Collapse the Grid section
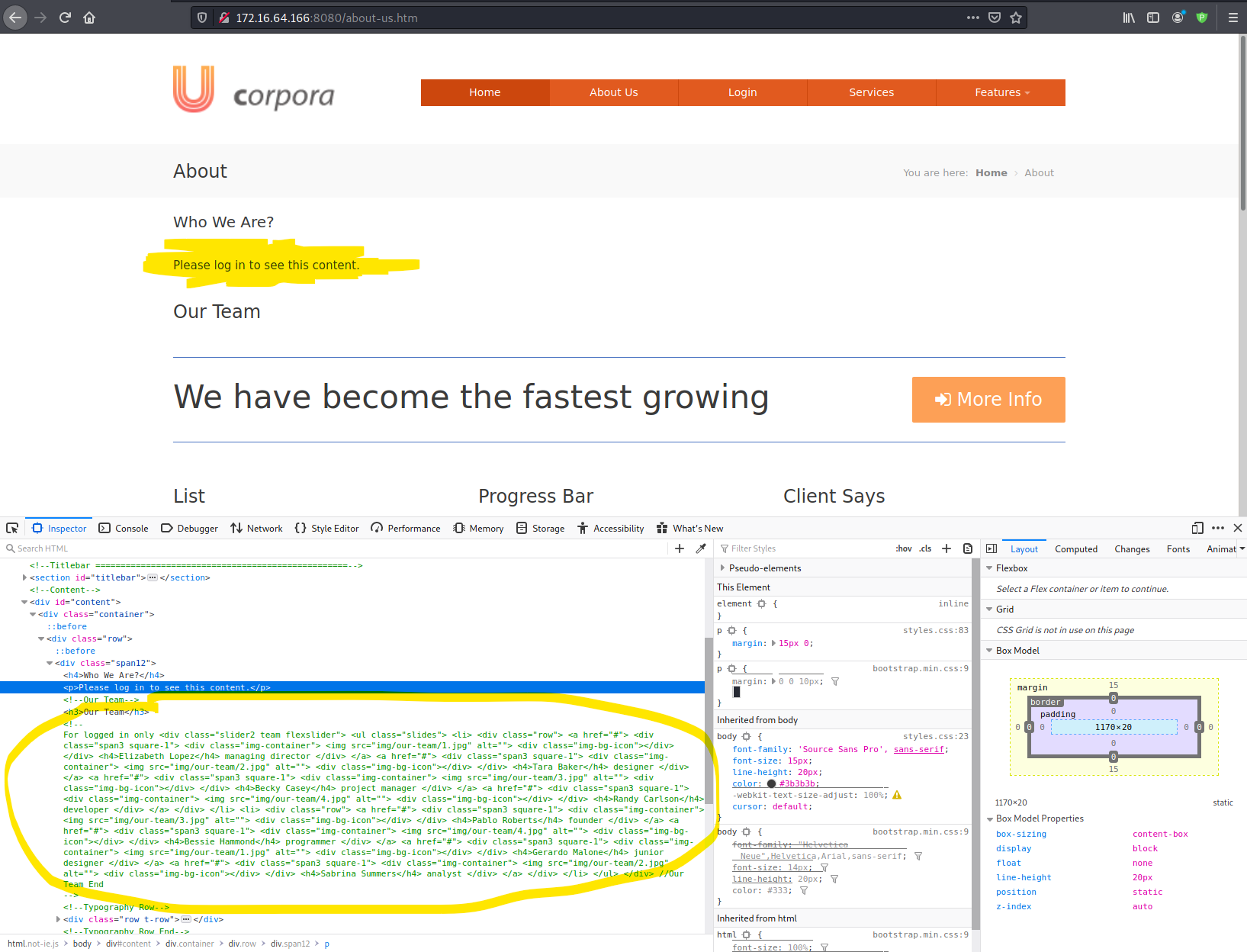This screenshot has height=952, width=1247. pos(989,609)
